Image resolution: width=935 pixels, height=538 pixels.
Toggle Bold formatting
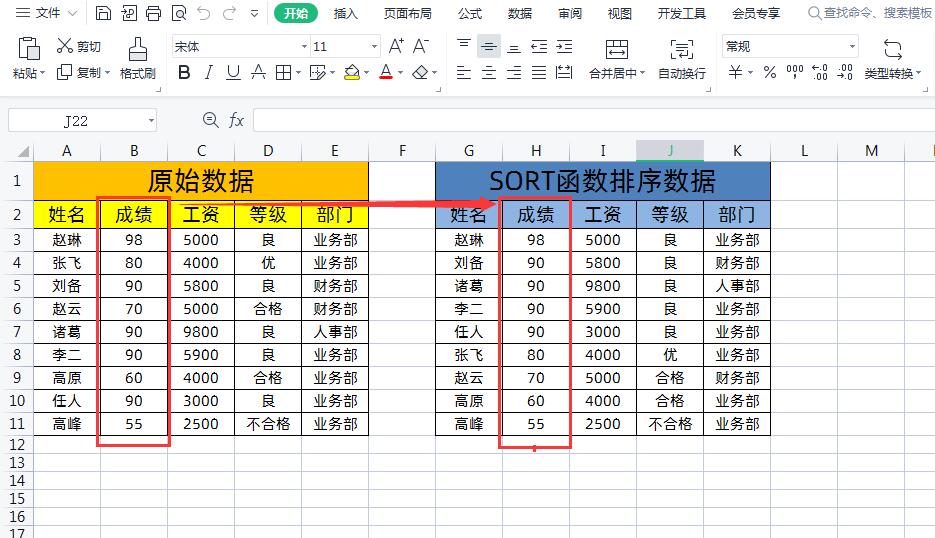184,72
